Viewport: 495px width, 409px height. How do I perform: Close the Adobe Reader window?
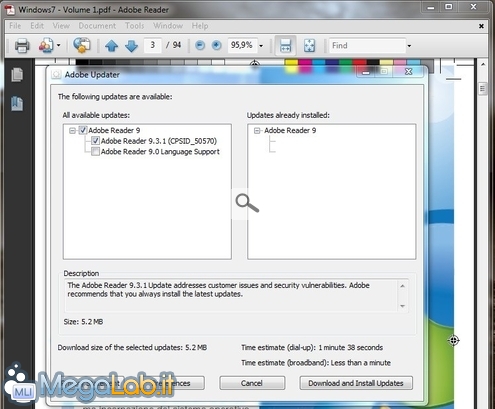(x=473, y=7)
